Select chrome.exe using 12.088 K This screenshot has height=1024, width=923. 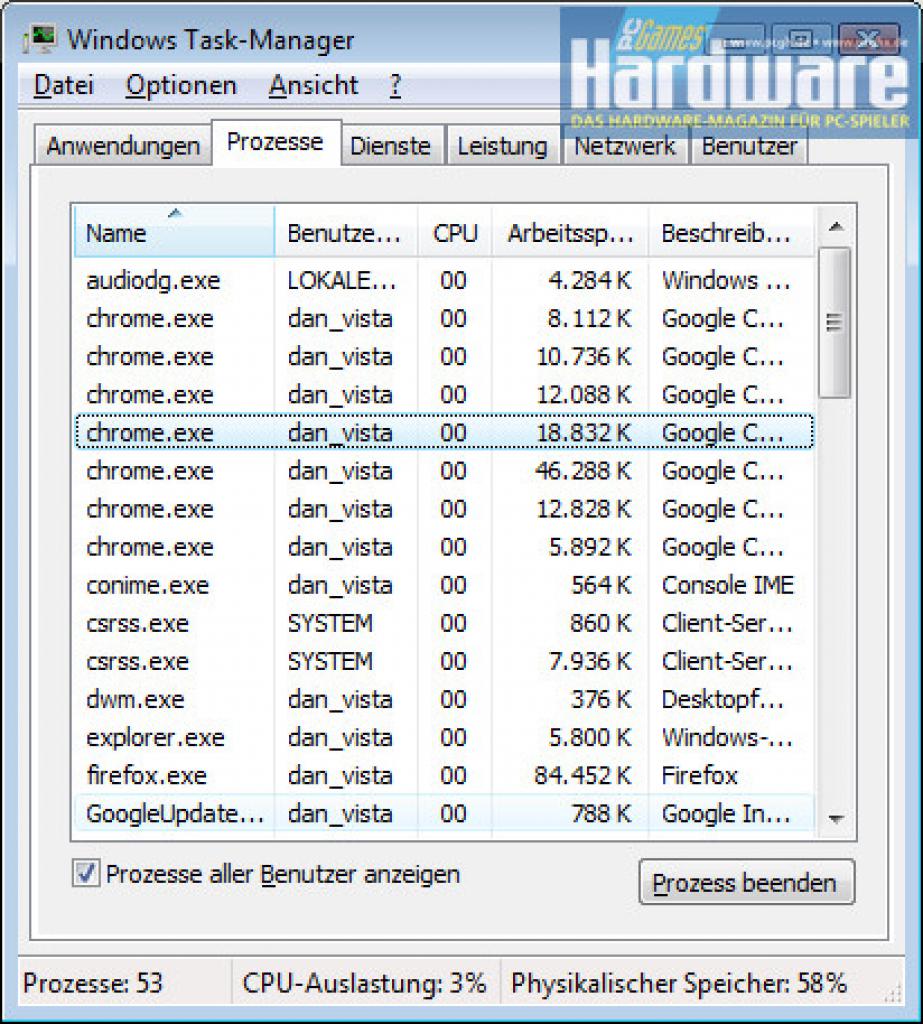pyautogui.click(x=444, y=394)
